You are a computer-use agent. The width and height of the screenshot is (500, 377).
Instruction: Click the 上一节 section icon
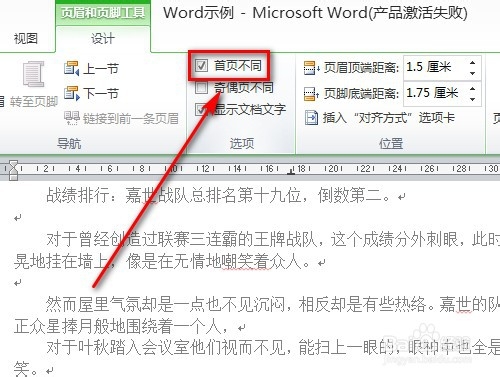[72, 68]
